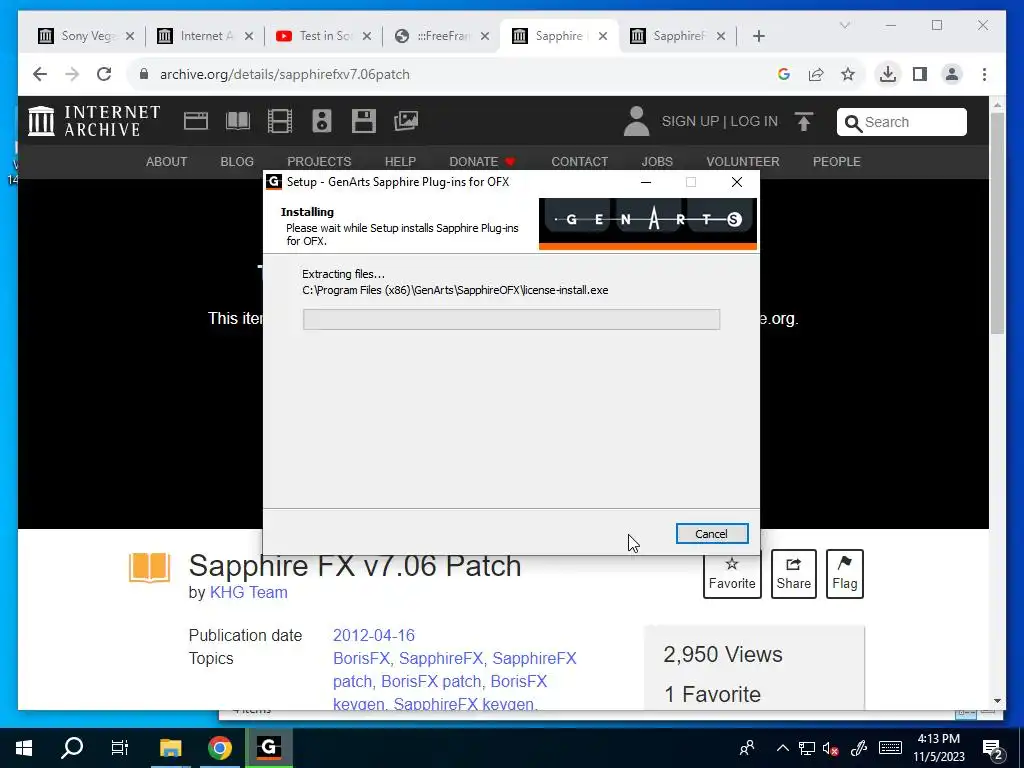The width and height of the screenshot is (1024, 768).
Task: Click the GenArts G icon in setup title bar
Action: tap(274, 182)
